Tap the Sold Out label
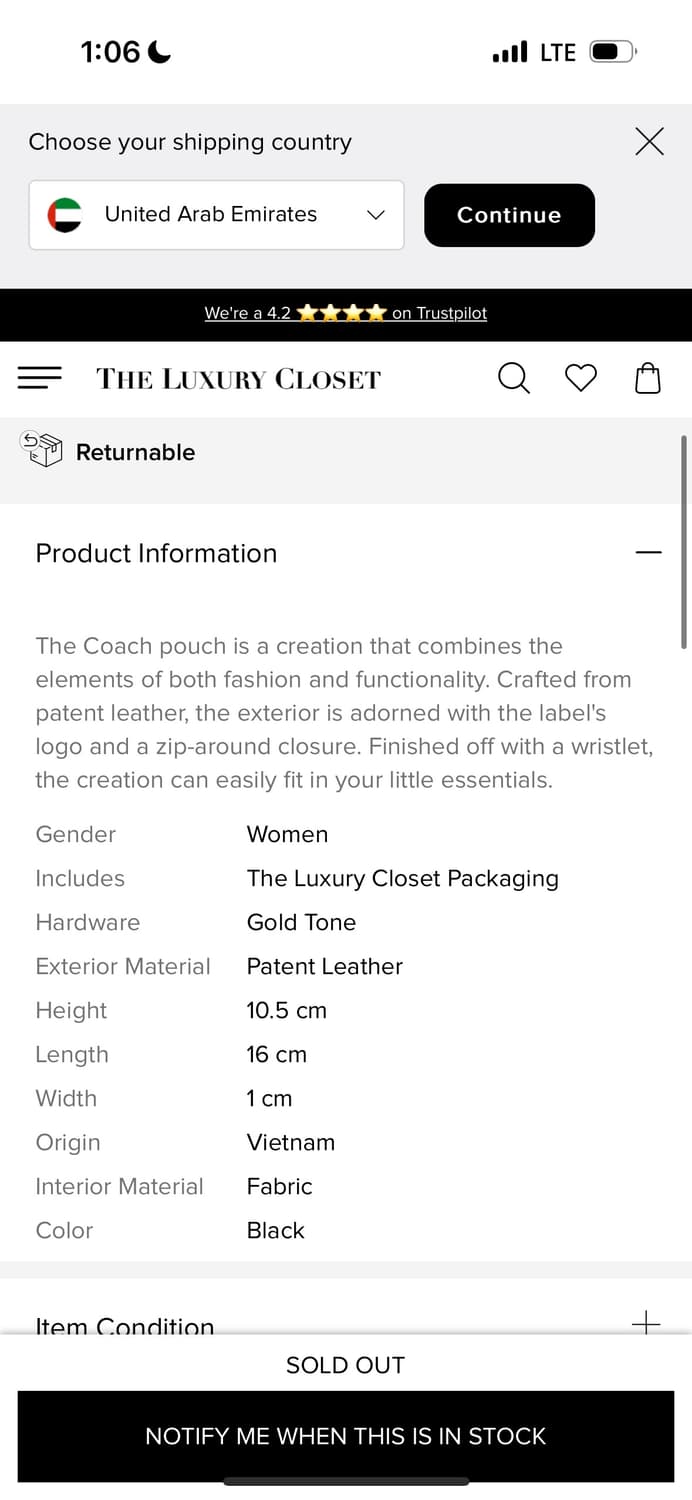Screen dimensions: 692x1500 tap(345, 1365)
